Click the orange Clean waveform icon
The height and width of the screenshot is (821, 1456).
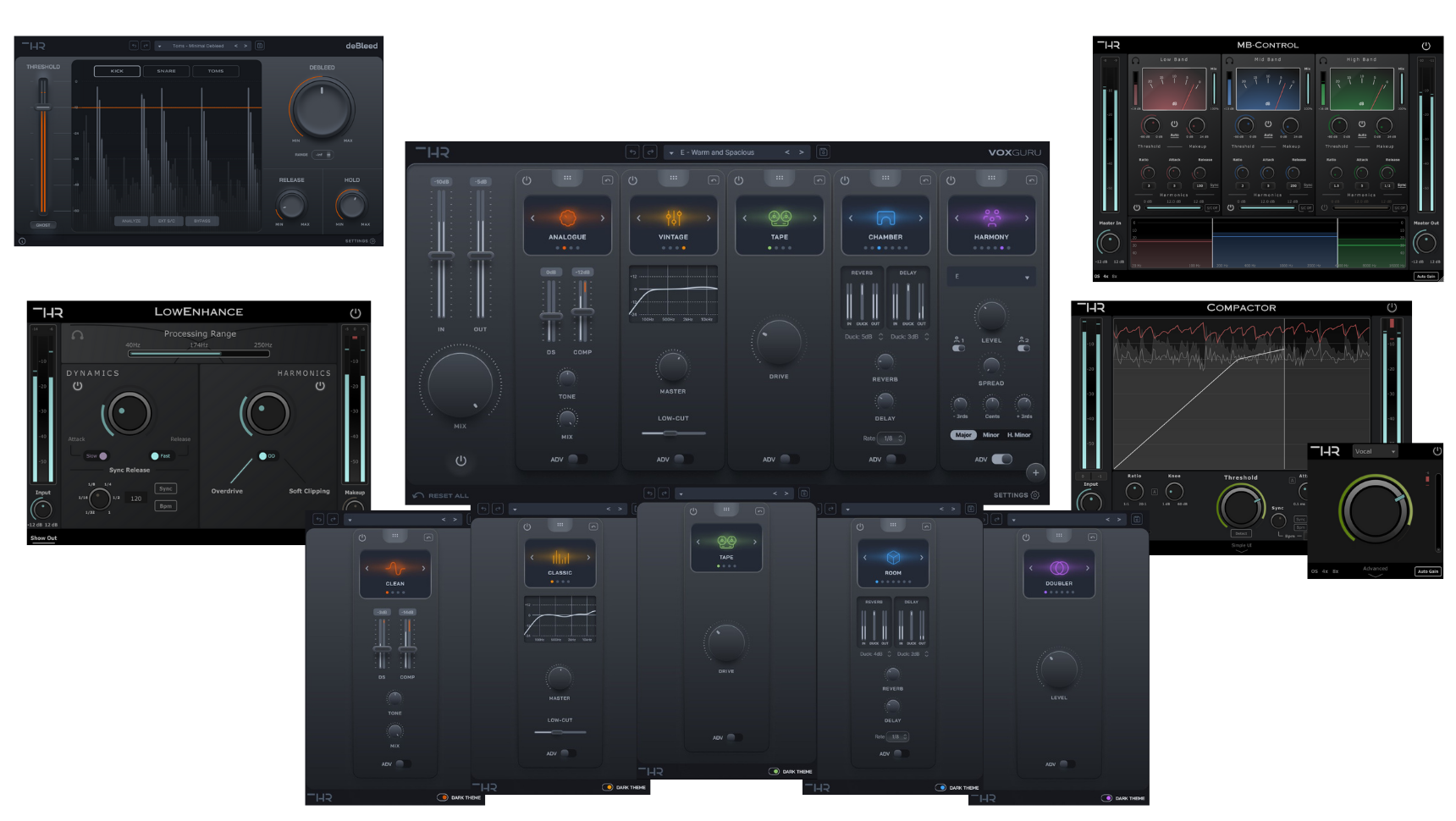[394, 567]
